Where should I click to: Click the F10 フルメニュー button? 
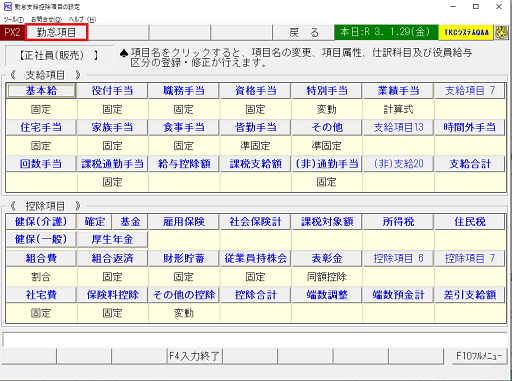(x=479, y=356)
